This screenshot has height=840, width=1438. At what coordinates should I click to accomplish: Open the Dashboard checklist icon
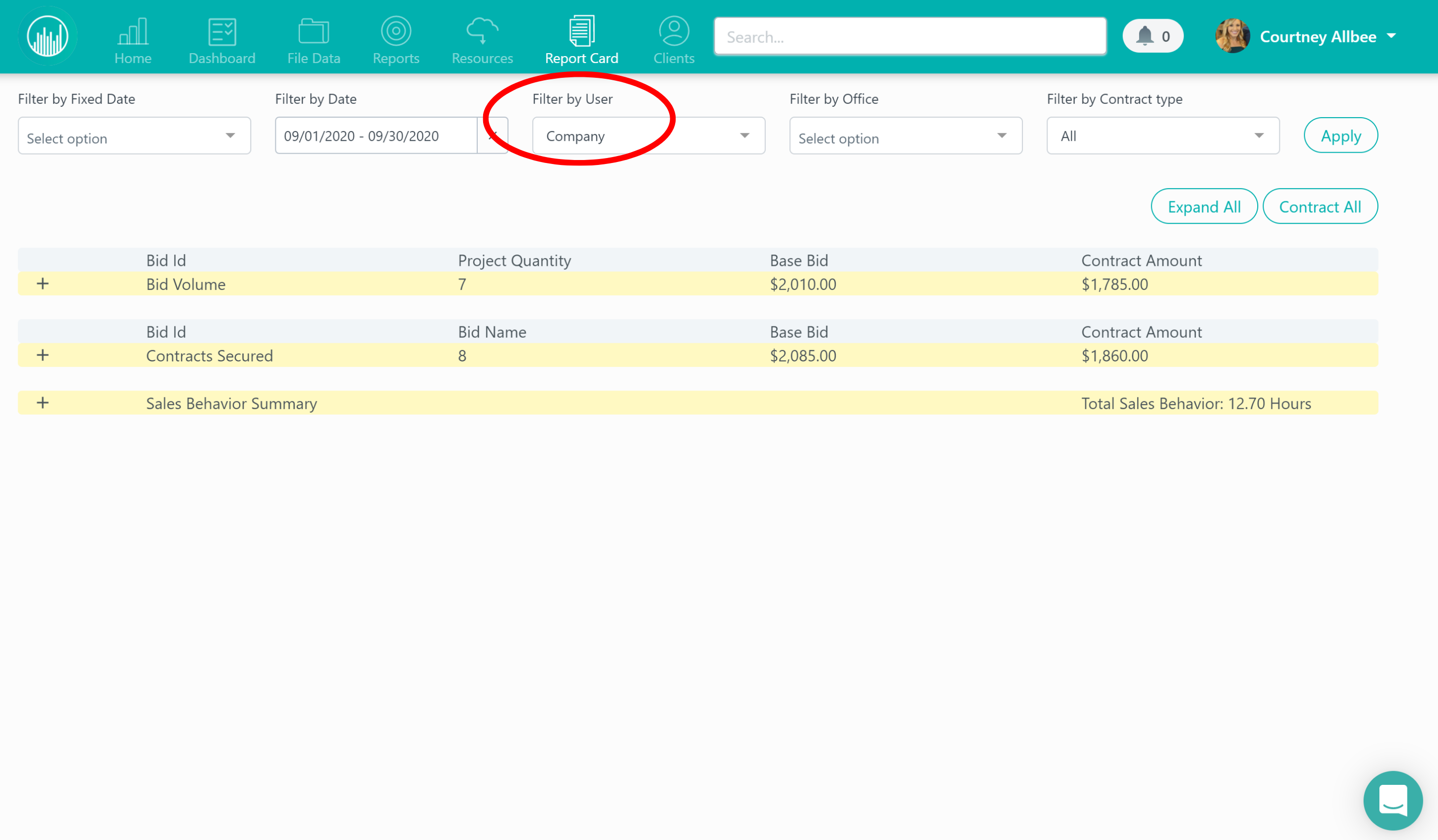tap(222, 31)
